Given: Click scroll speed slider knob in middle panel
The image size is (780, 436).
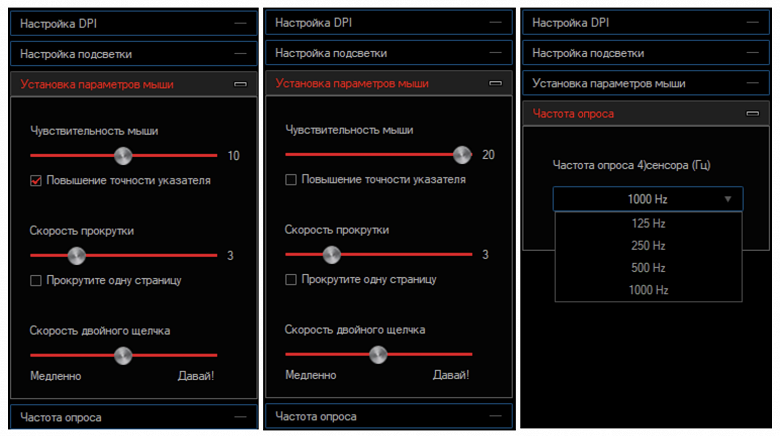Looking at the screenshot, I should point(332,255).
